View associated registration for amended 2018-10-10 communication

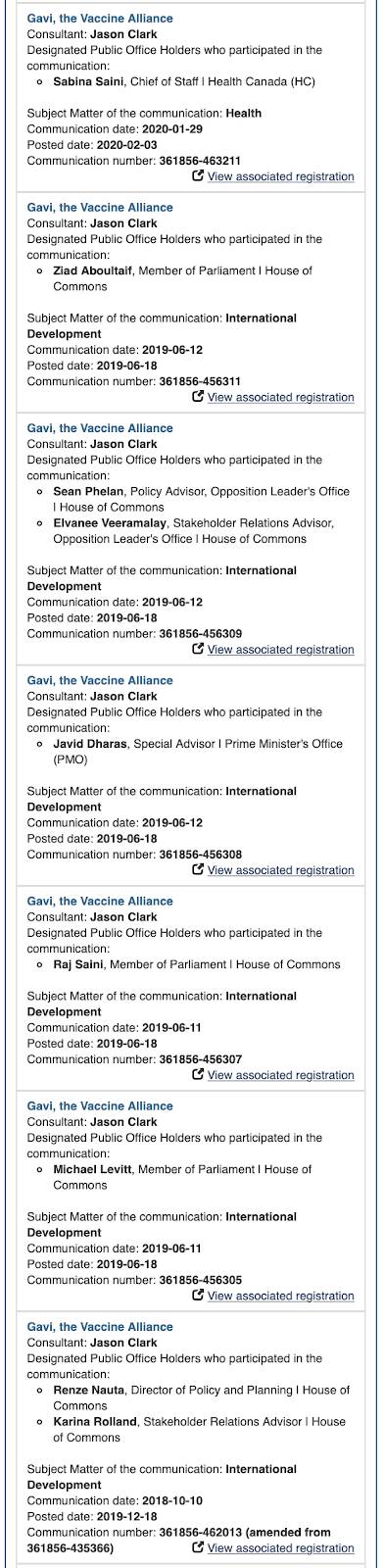(281, 1547)
